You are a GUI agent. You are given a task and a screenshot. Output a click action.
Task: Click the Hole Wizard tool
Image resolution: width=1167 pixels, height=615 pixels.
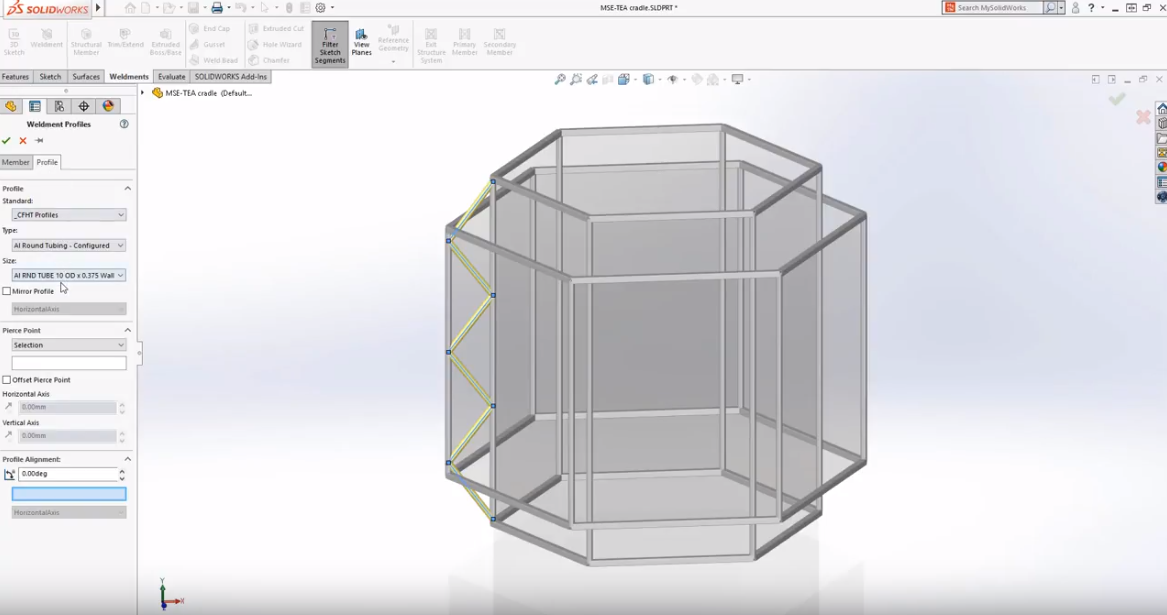tap(275, 45)
